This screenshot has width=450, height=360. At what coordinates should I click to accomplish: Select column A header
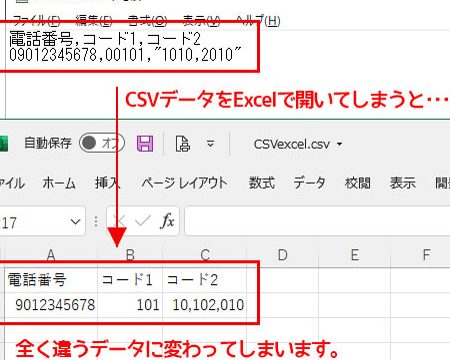pos(51,255)
